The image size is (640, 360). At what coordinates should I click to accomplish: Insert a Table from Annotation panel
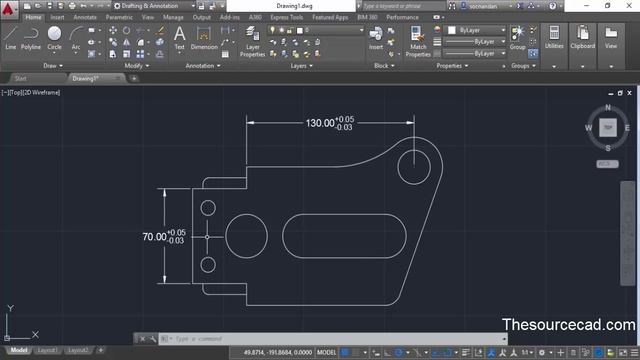[225, 54]
